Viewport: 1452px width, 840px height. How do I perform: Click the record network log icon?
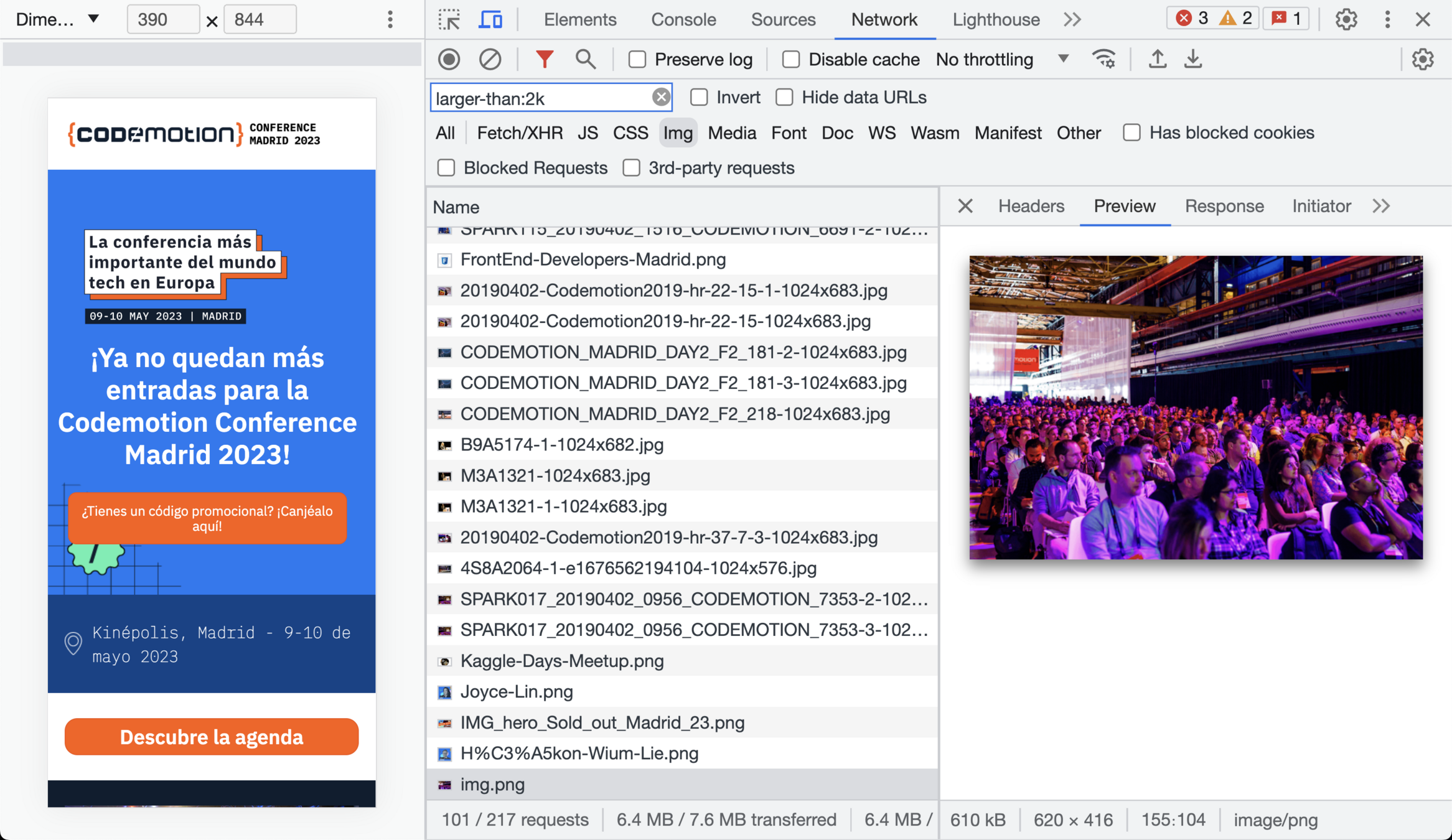[449, 59]
